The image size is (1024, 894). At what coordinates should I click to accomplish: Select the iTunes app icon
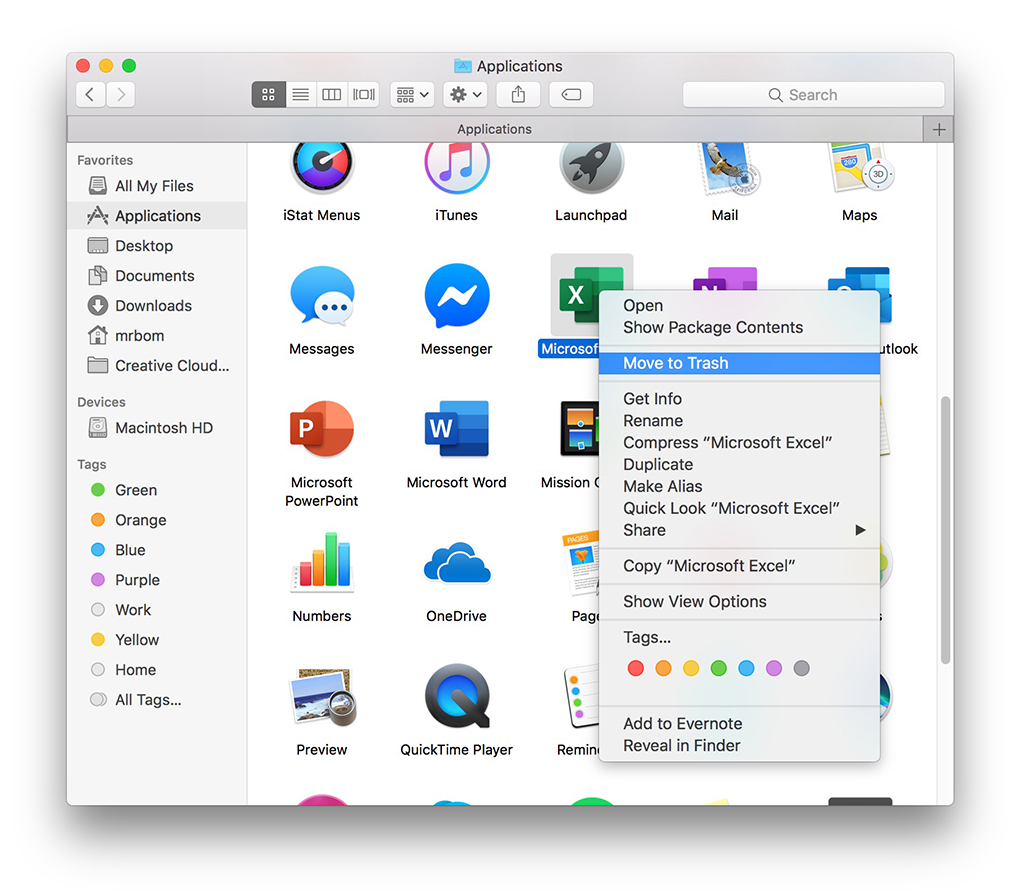point(456,168)
